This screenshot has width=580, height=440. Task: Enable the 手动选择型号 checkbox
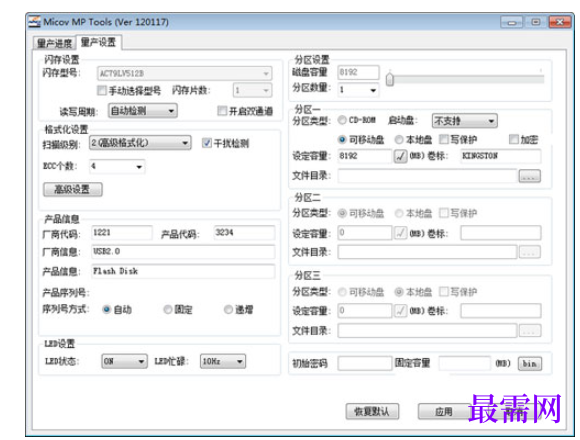point(102,90)
